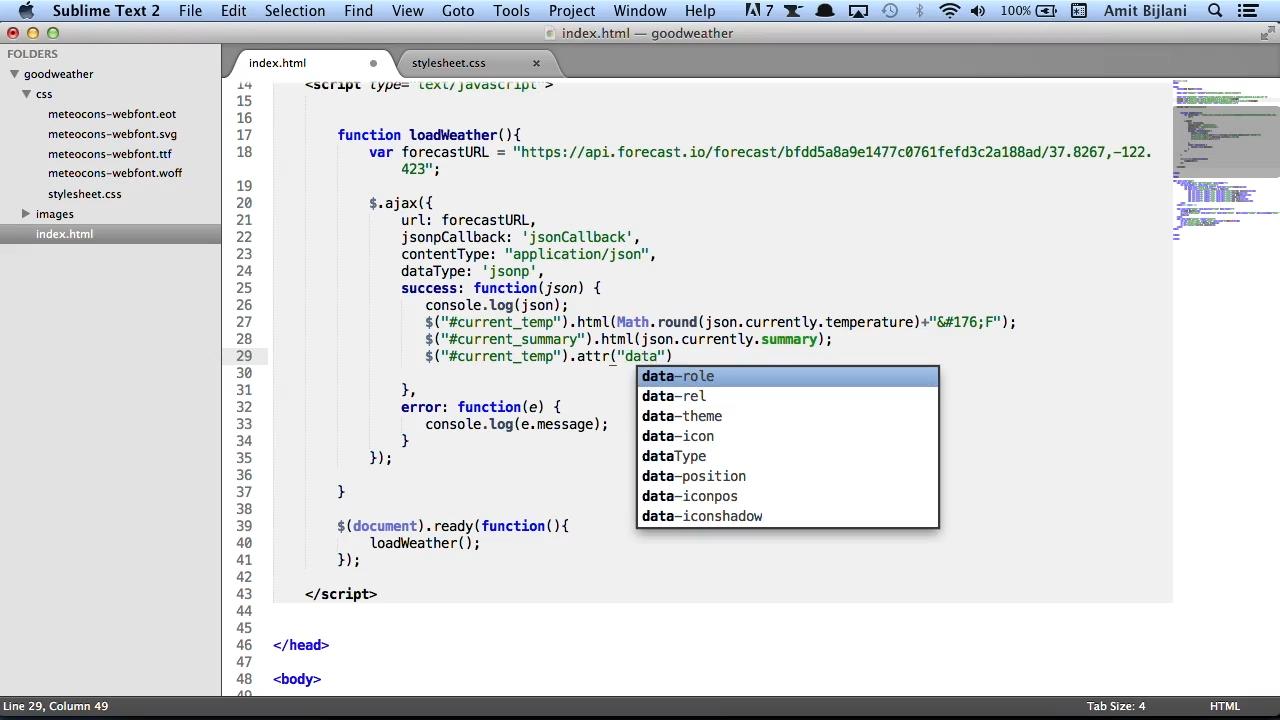Screen dimensions: 1280x720
Task: Click the anvil menu bar icon
Action: point(792,11)
